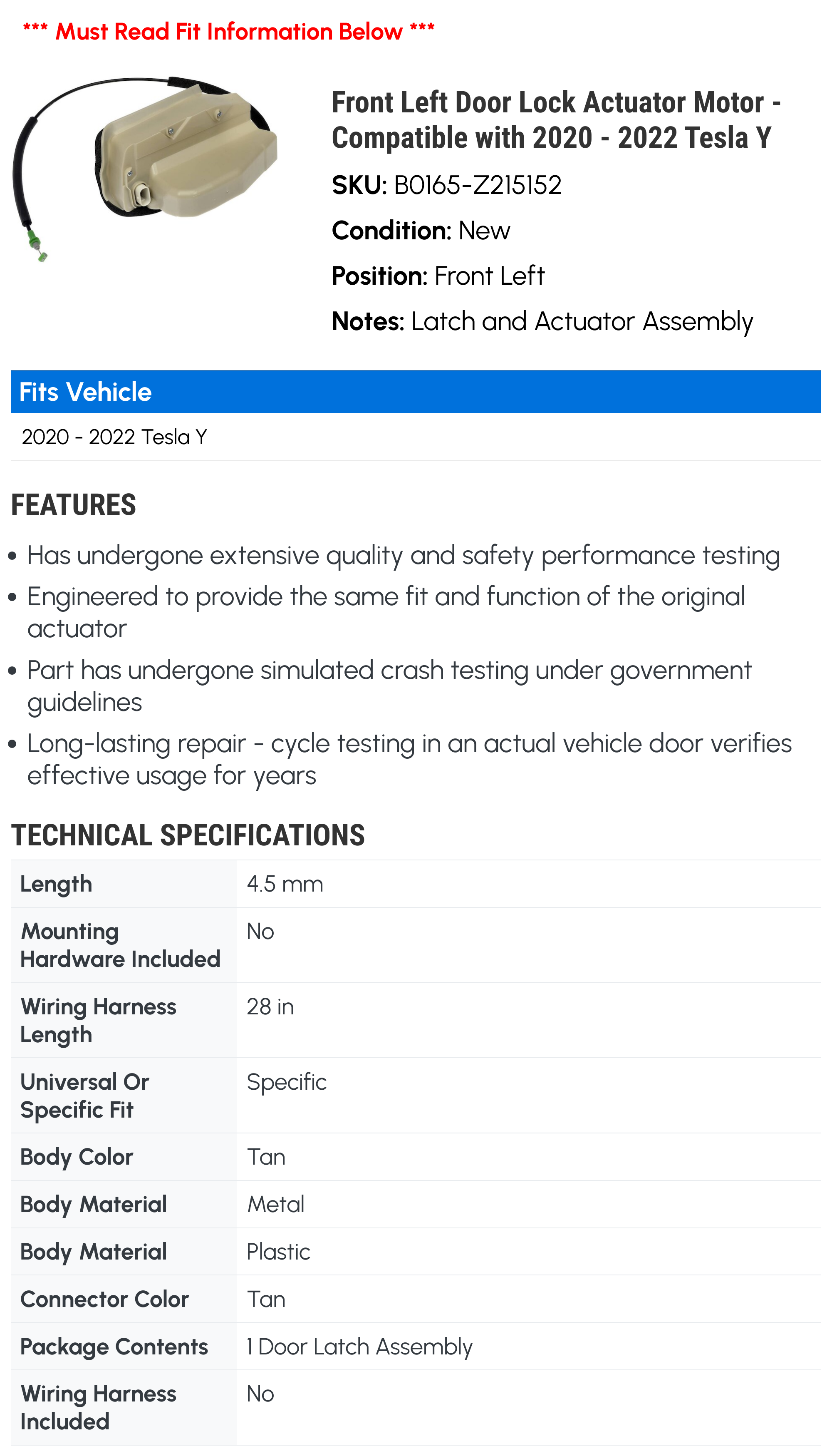This screenshot has width=832, height=1456.
Task: Click the Package Contents 1 Door Latch Assembly row
Action: 416,1346
